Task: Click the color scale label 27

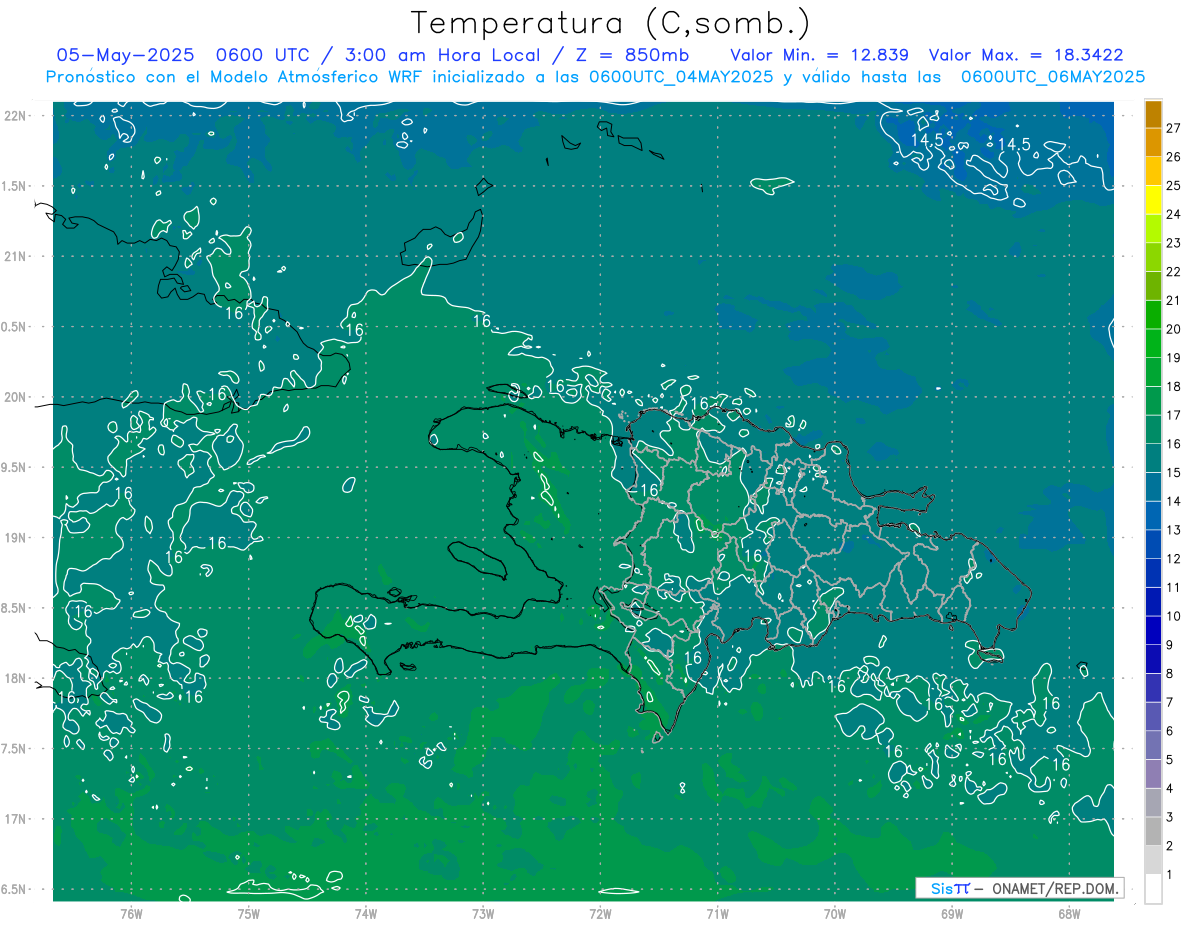Action: pyautogui.click(x=1174, y=128)
